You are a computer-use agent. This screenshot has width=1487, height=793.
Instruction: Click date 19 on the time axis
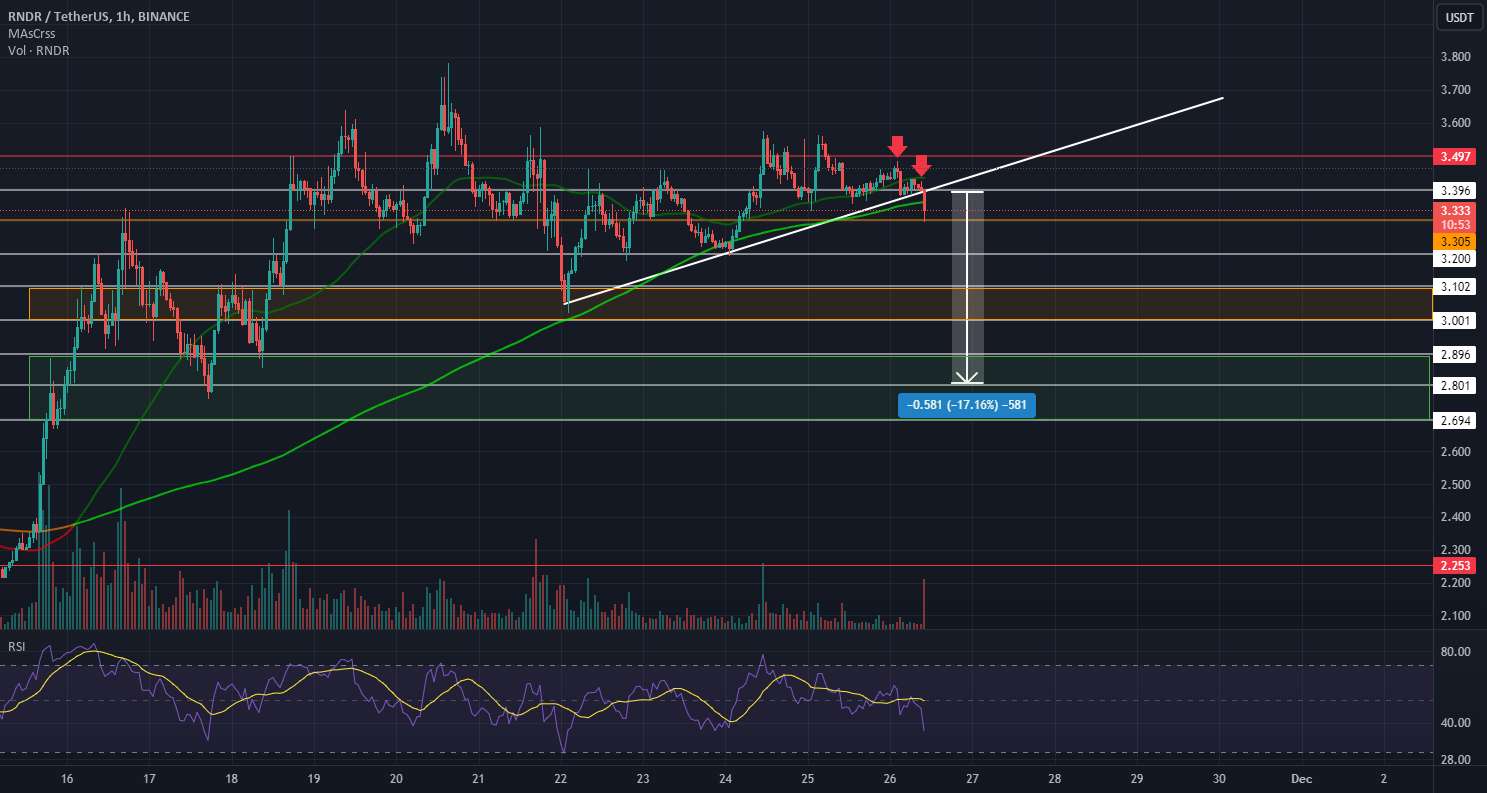(x=313, y=777)
